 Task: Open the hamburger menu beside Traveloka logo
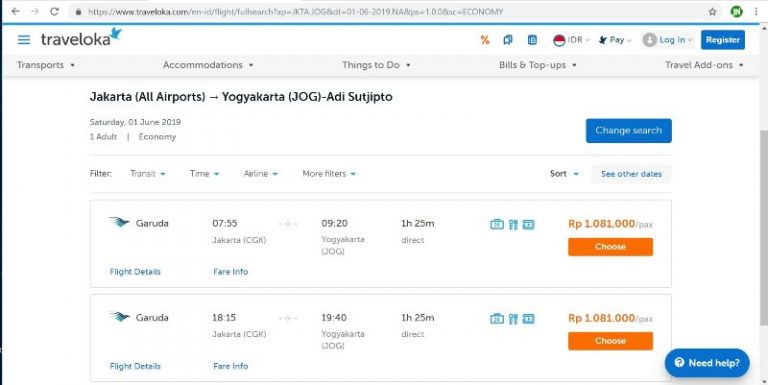tap(24, 40)
